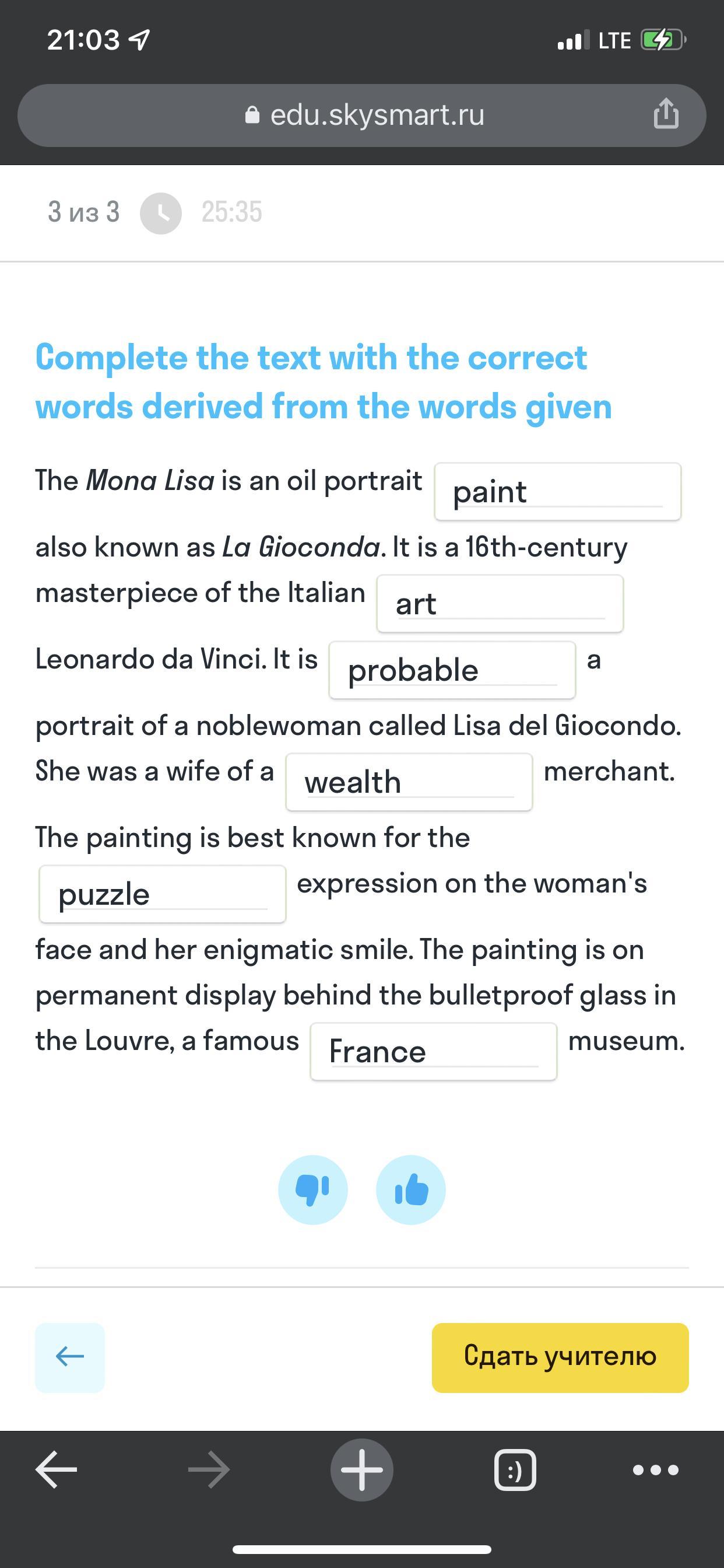The image size is (724, 1568).
Task: Open the tabs switcher icon
Action: [x=515, y=1469]
